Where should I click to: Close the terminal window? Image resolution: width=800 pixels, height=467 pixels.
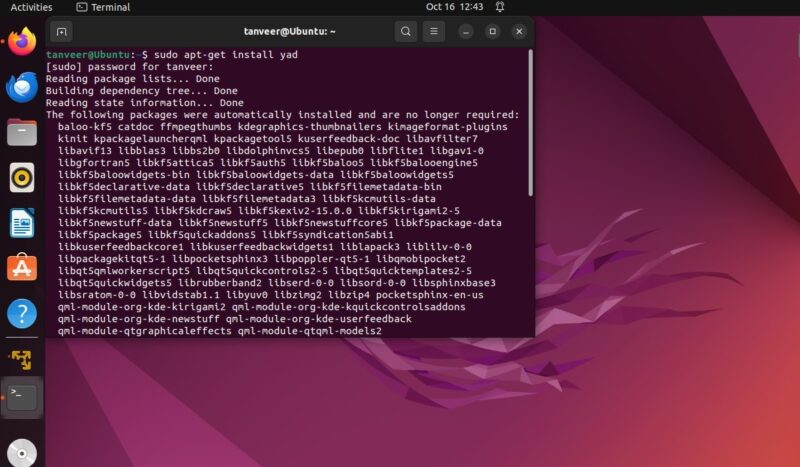click(x=519, y=32)
